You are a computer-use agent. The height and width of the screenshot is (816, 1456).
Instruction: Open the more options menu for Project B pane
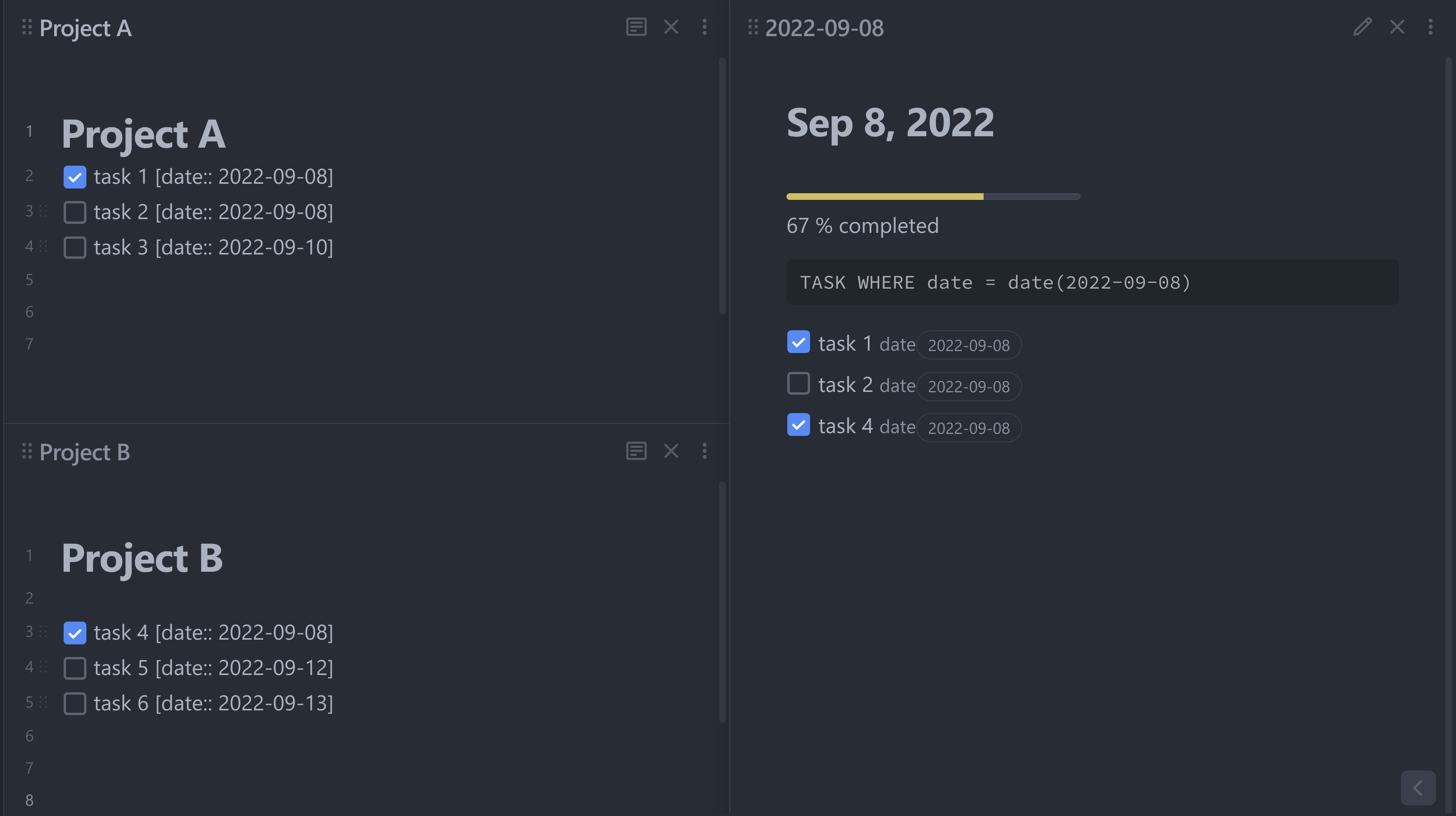(x=704, y=451)
